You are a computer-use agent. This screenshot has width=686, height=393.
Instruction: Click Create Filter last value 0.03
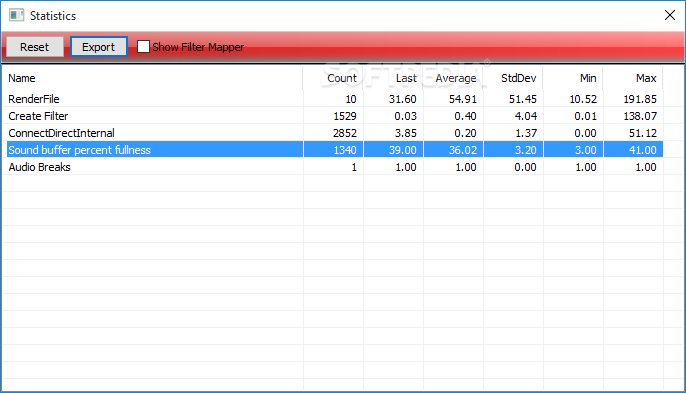(x=406, y=116)
